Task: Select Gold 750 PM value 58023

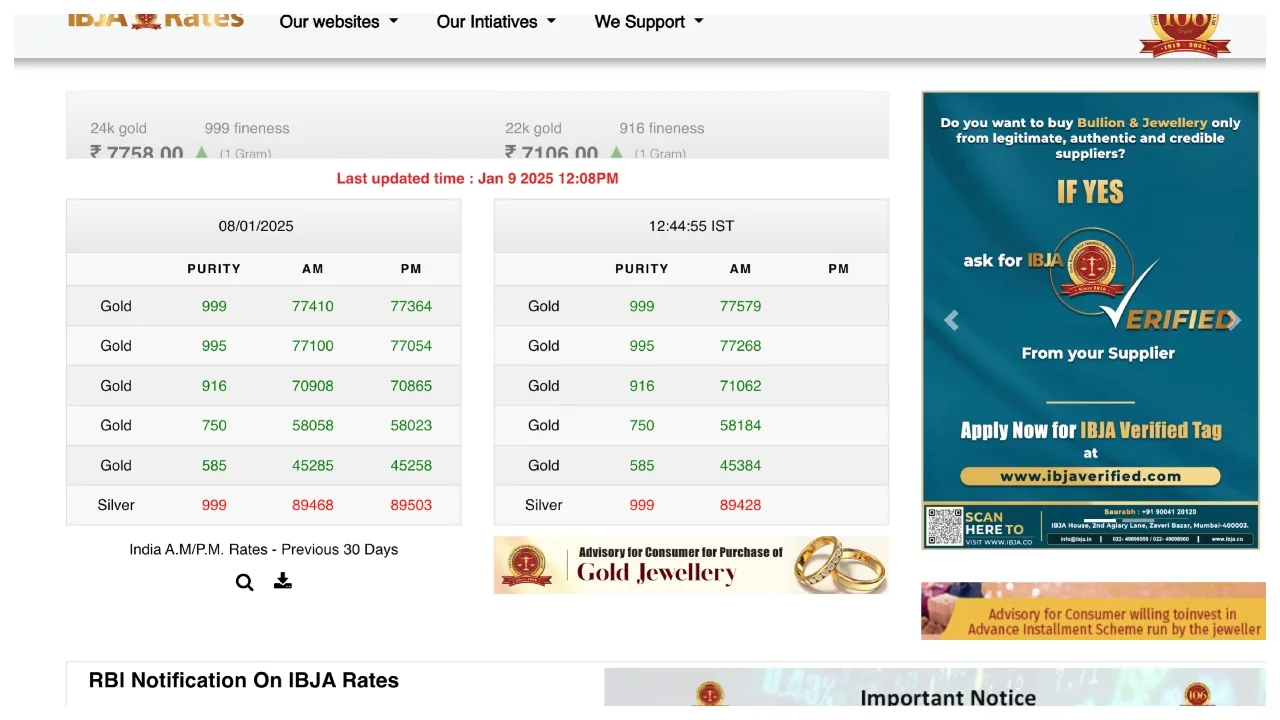Action: pyautogui.click(x=411, y=425)
